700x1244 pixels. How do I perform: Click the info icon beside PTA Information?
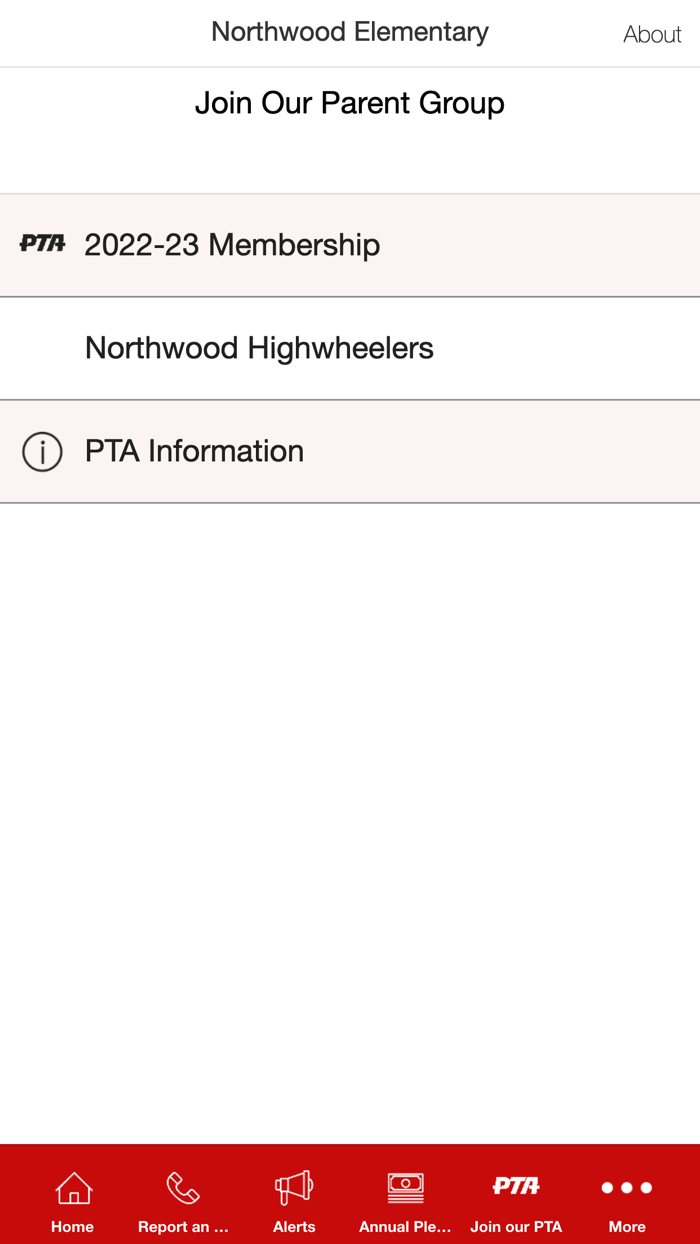coord(42,452)
